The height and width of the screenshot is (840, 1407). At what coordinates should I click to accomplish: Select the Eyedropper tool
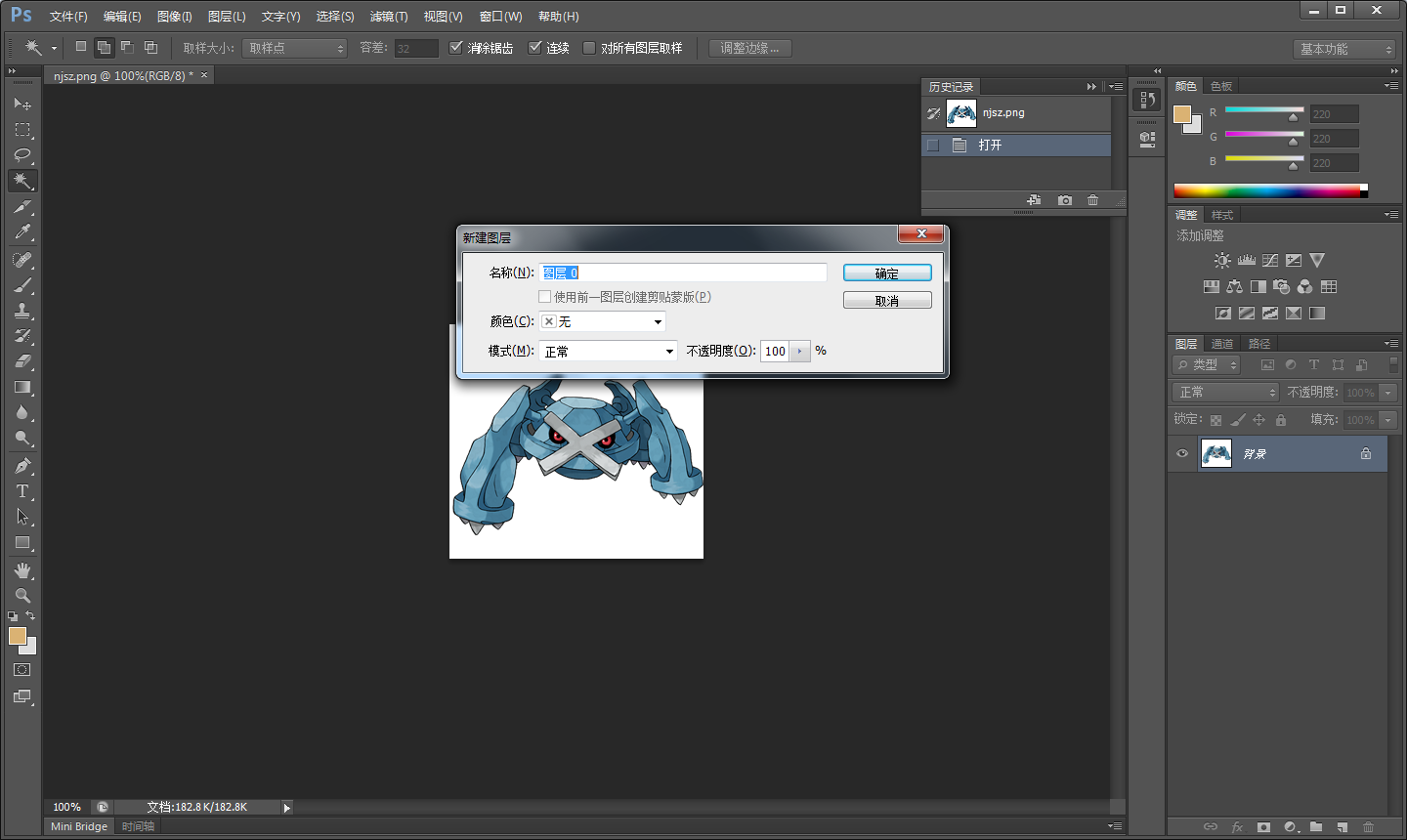22,232
